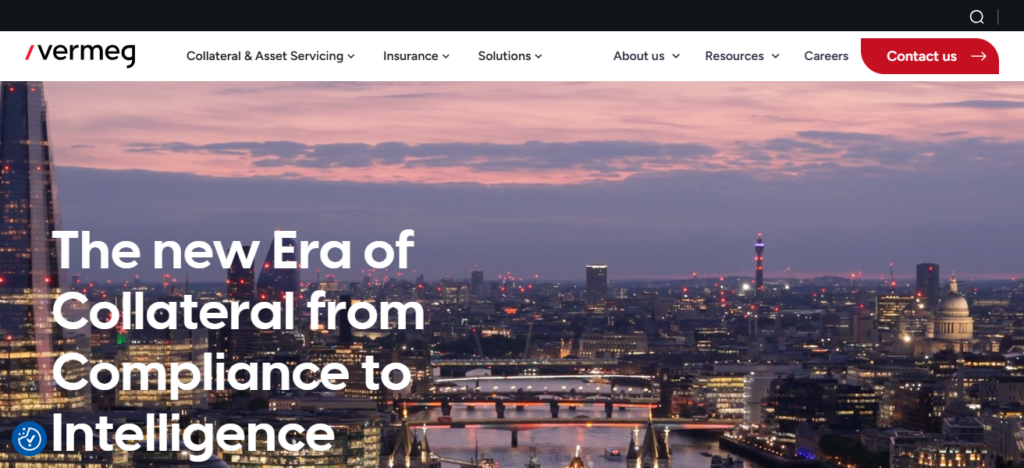Click the arrow inside Contact us
1024x468 pixels.
tap(978, 56)
